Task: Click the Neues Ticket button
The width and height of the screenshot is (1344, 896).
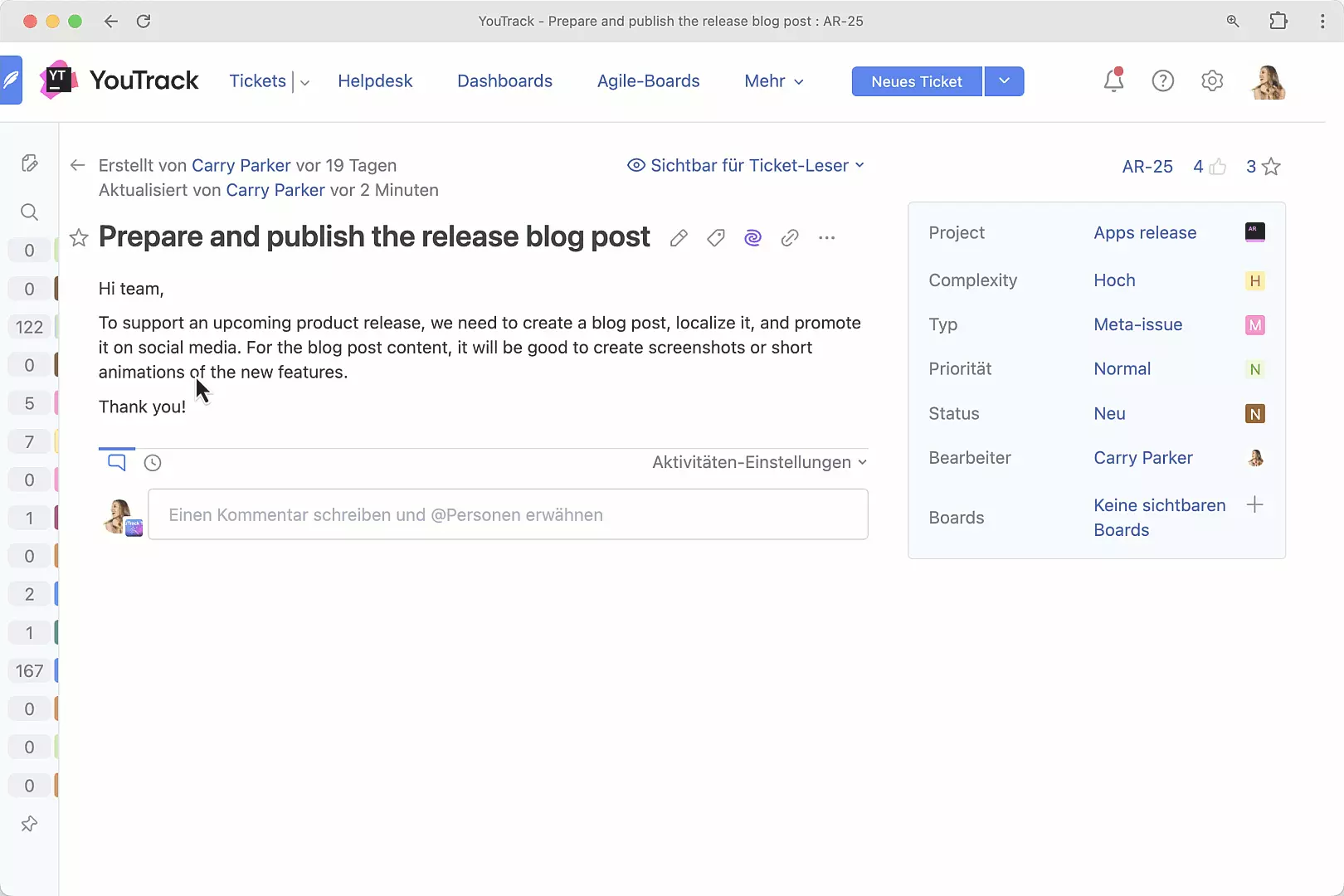Action: click(x=916, y=81)
